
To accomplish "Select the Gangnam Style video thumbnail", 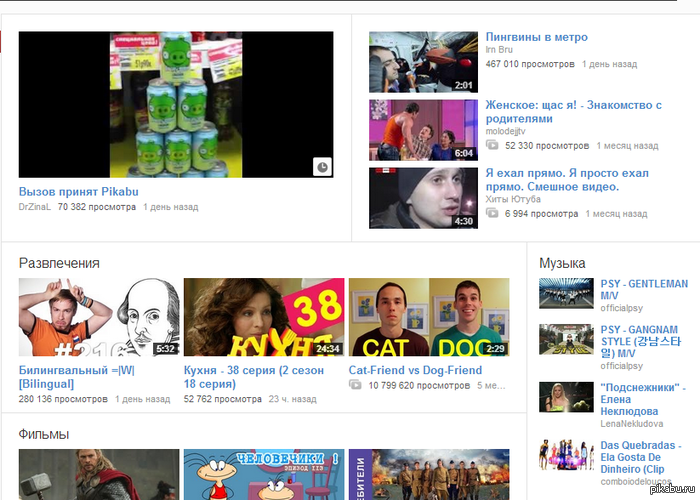I will click(x=566, y=340).
